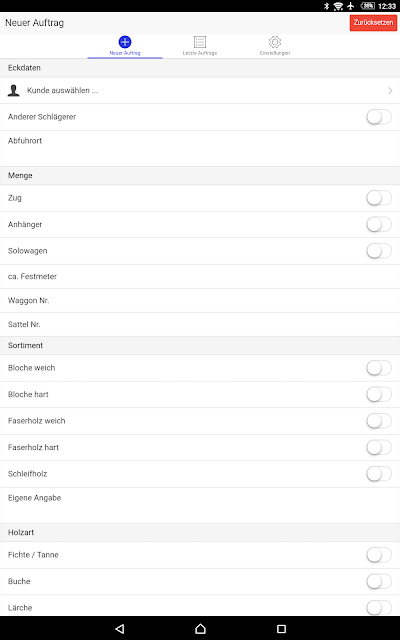
Task: Tap the blue plus Neuer Auftrag icon
Action: [x=125, y=42]
